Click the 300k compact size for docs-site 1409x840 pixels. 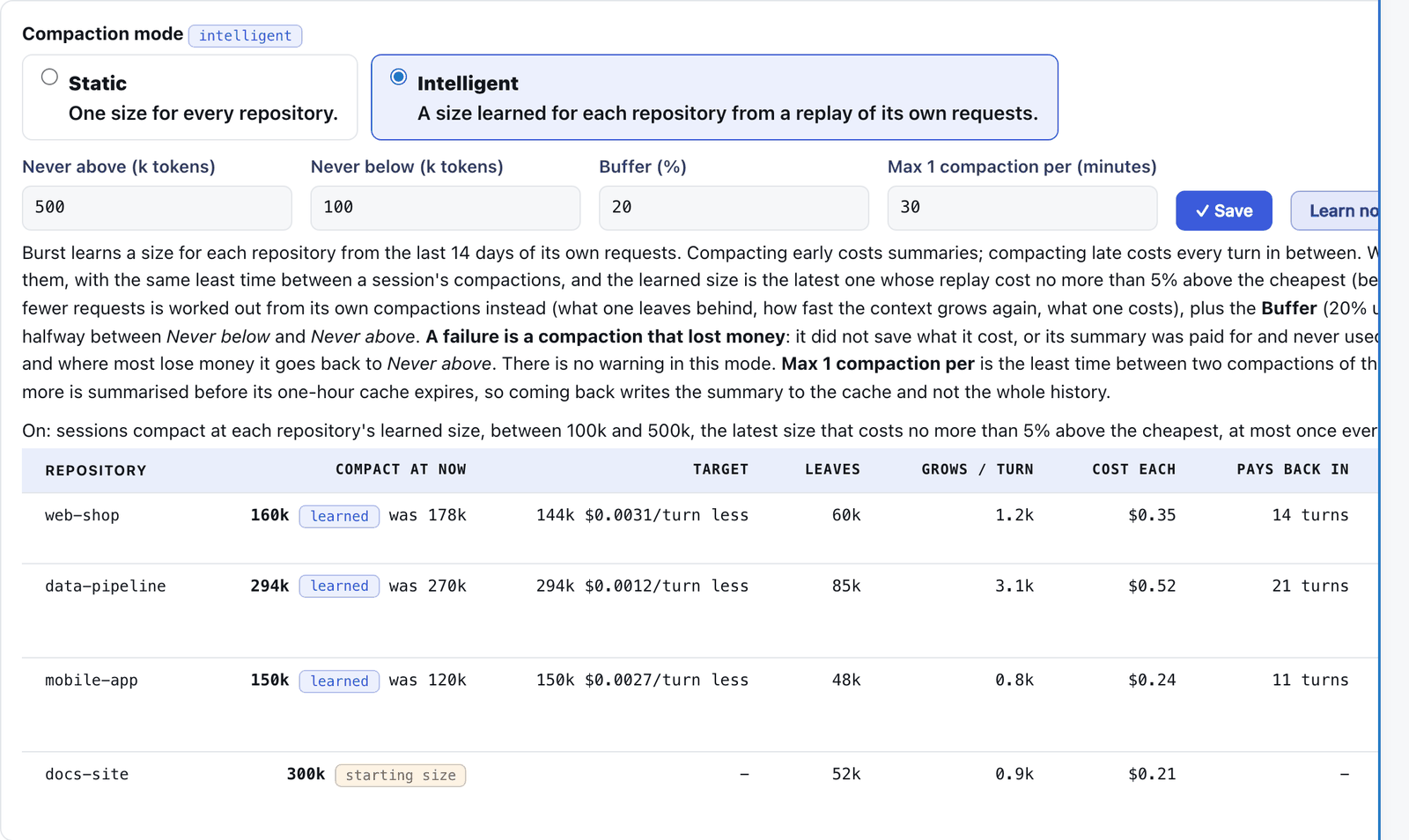click(306, 774)
